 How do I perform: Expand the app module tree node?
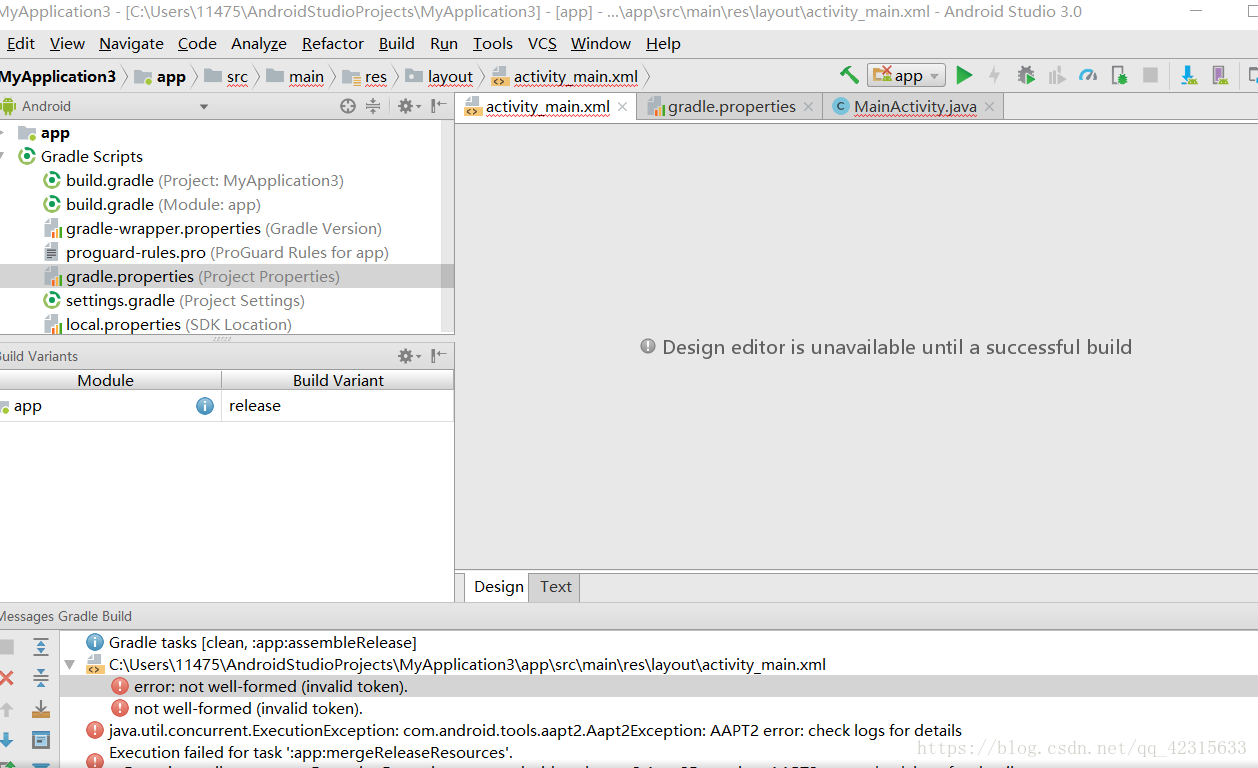pyautogui.click(x=3, y=133)
